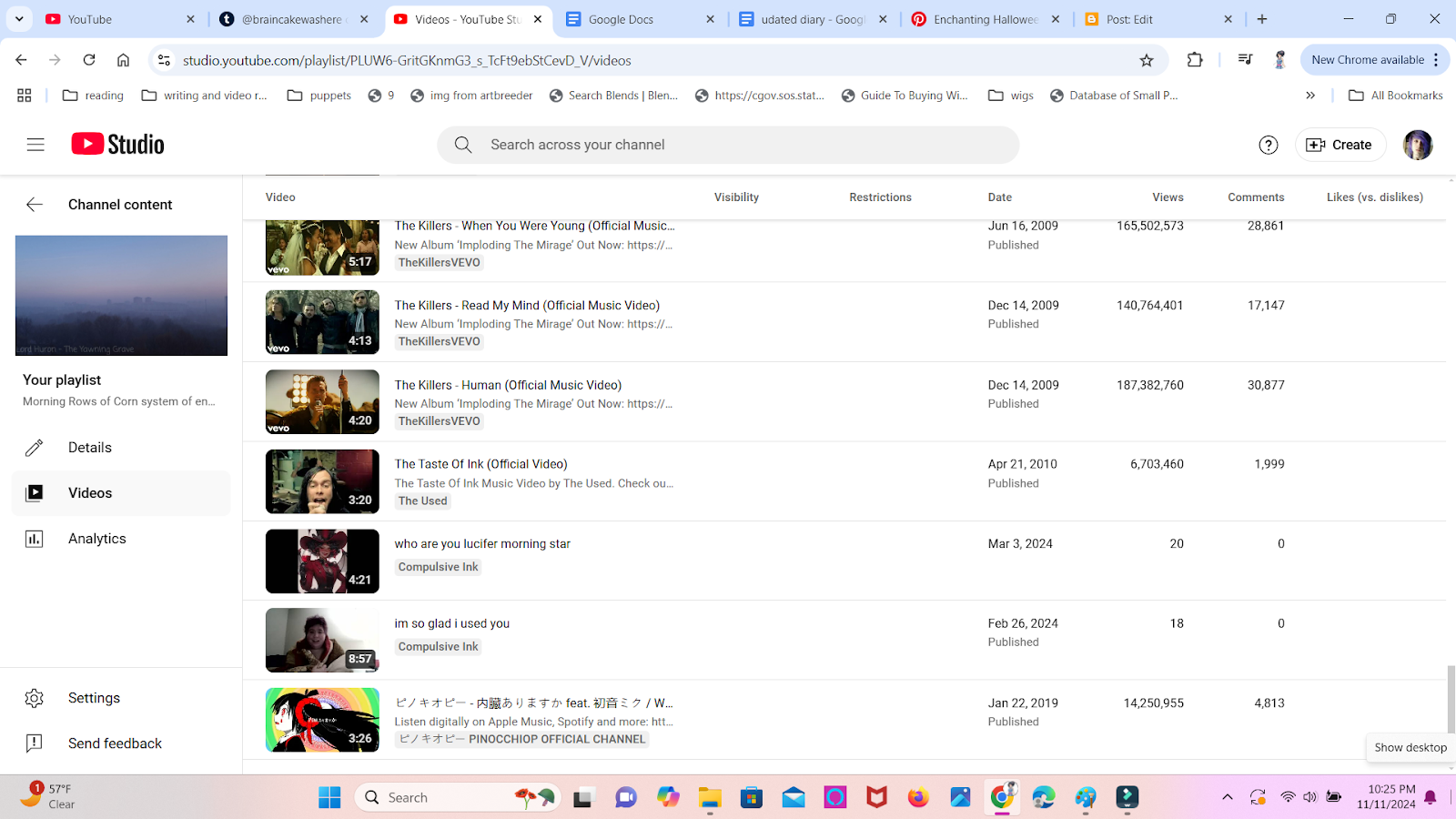Bookmark this page with the star icon
The height and width of the screenshot is (819, 1456).
coord(1147,60)
